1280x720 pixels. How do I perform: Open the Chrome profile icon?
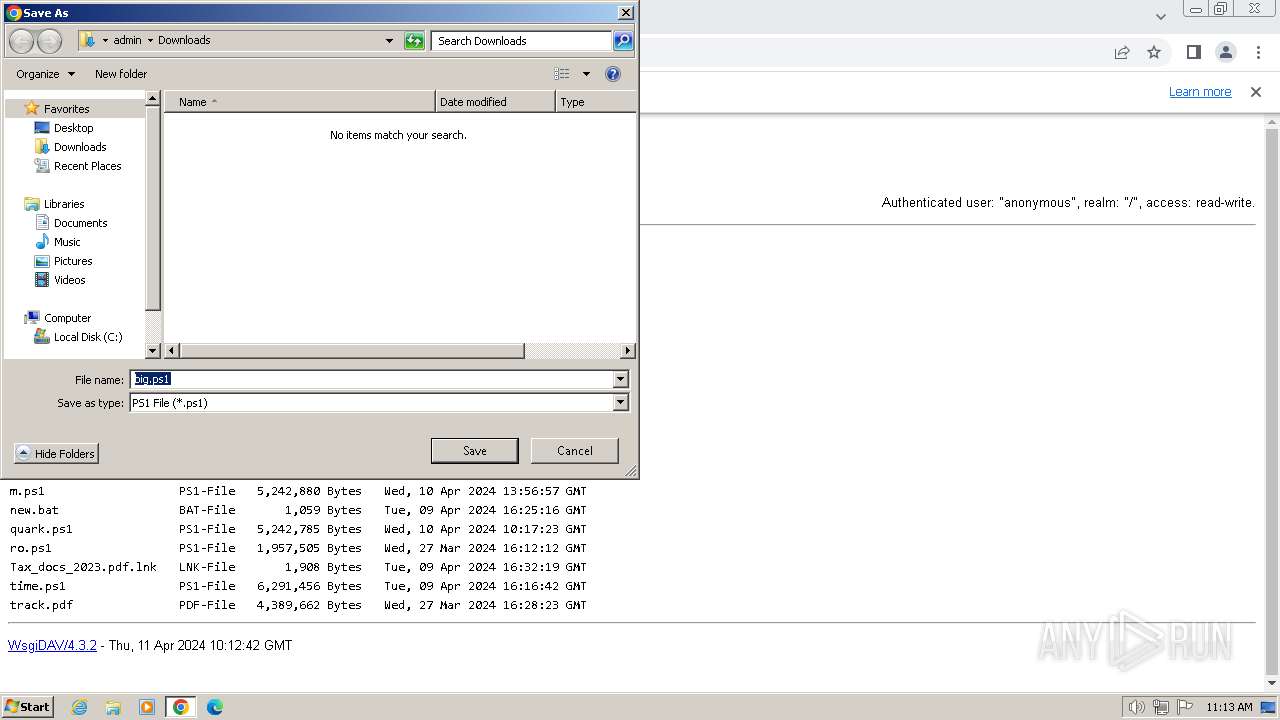(1226, 52)
